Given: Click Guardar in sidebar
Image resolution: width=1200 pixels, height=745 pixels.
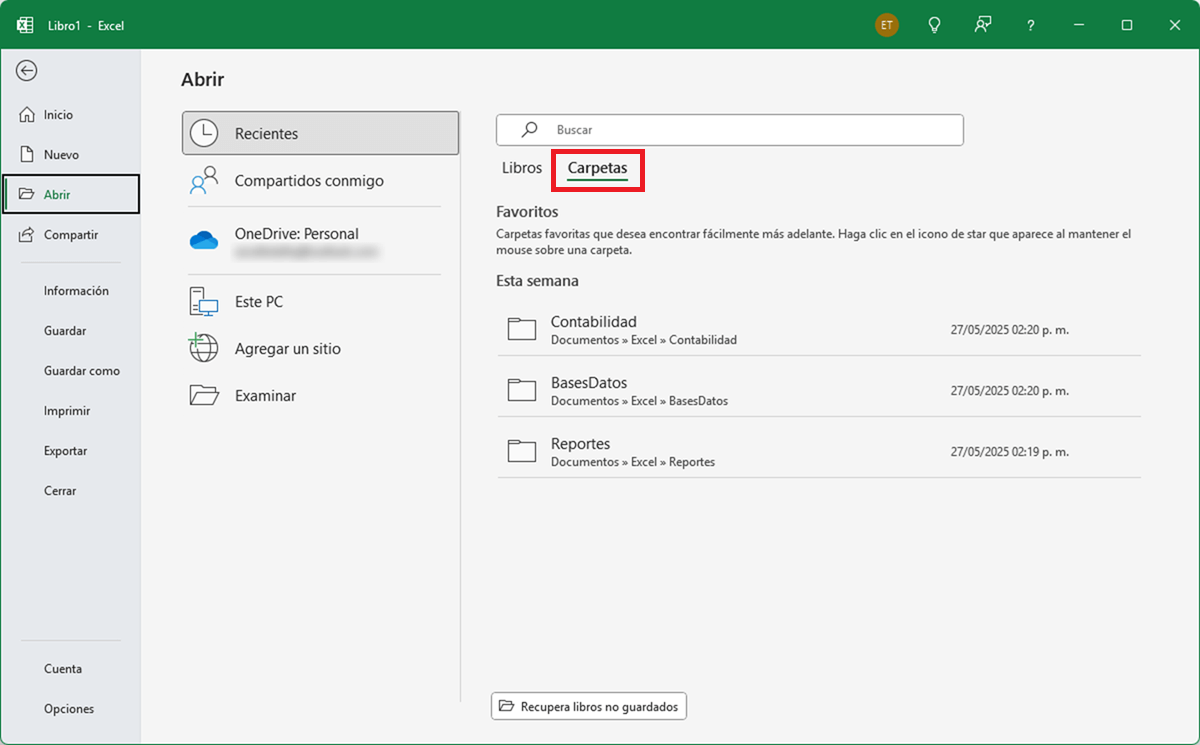Looking at the screenshot, I should click(x=65, y=331).
